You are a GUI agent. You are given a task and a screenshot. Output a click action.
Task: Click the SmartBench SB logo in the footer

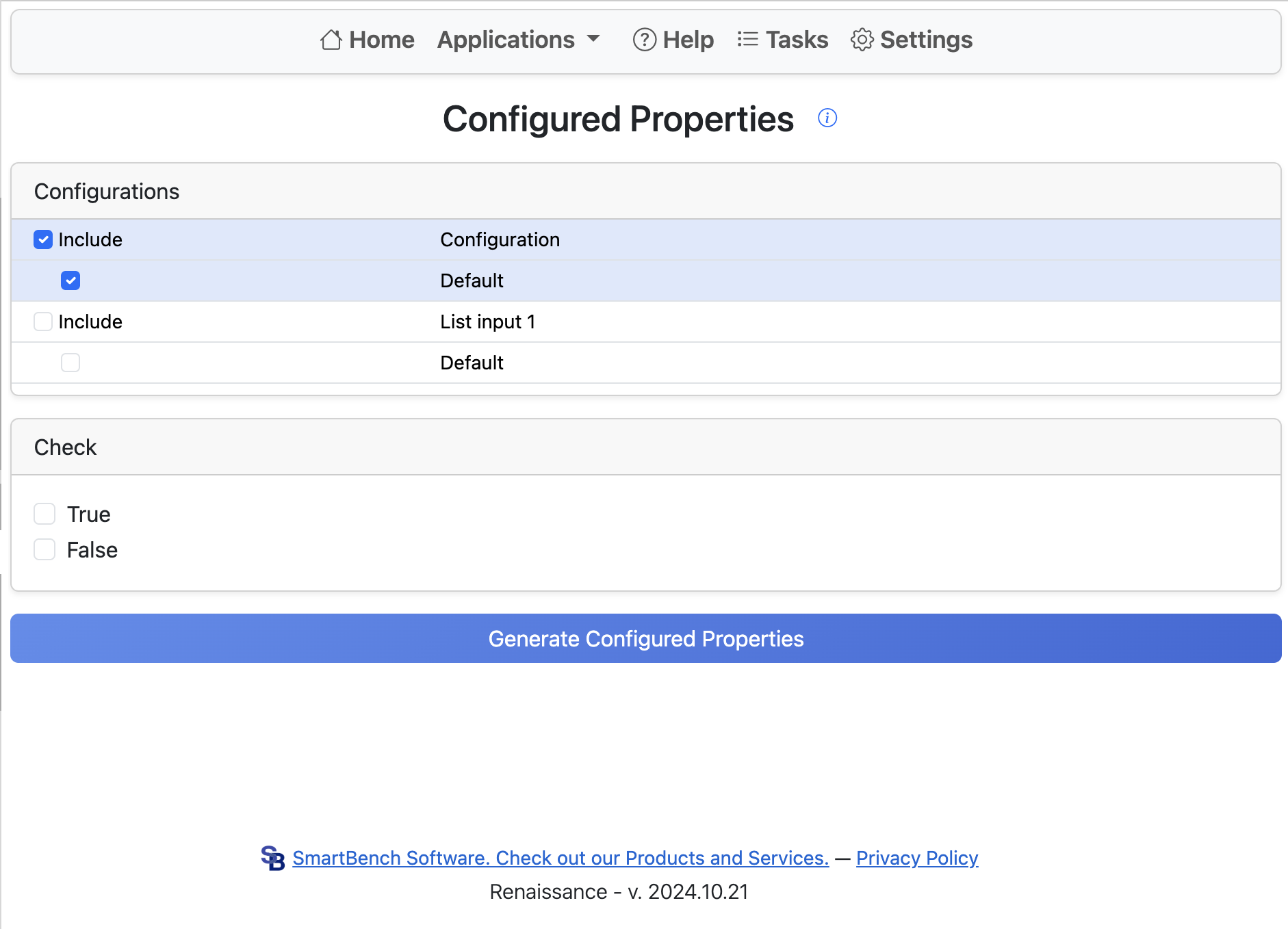coord(273,858)
